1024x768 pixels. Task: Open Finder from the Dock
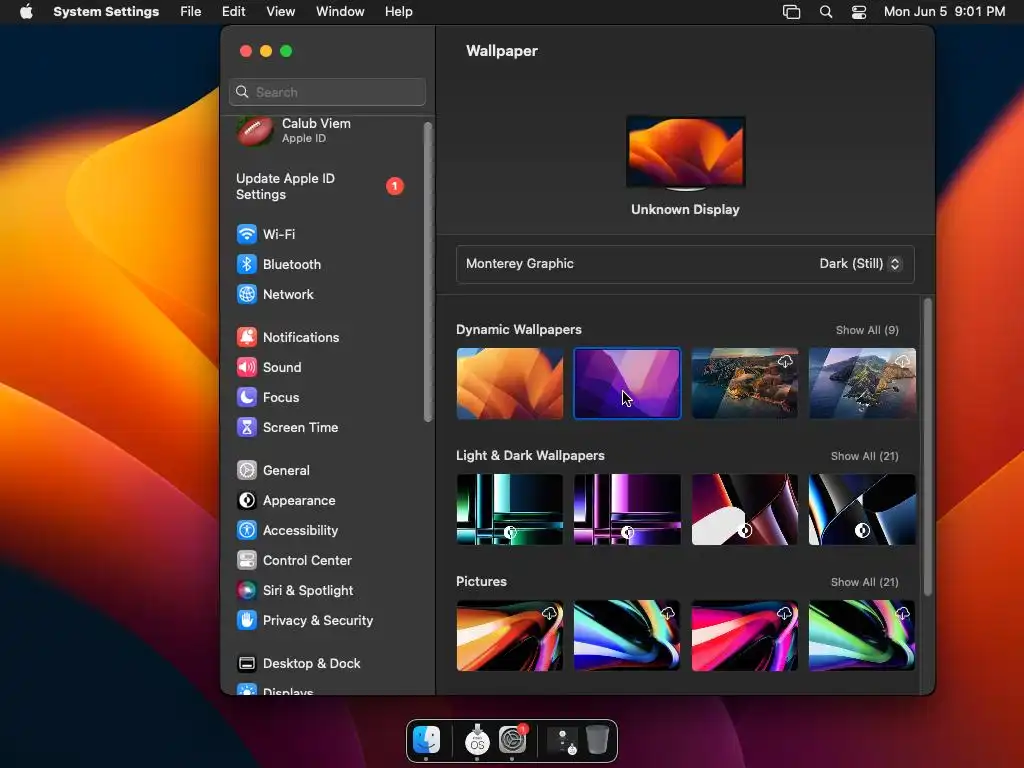[426, 740]
